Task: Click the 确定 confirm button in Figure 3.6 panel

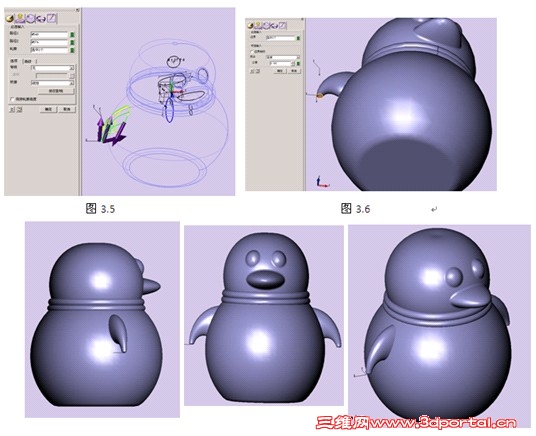Action: (280, 71)
